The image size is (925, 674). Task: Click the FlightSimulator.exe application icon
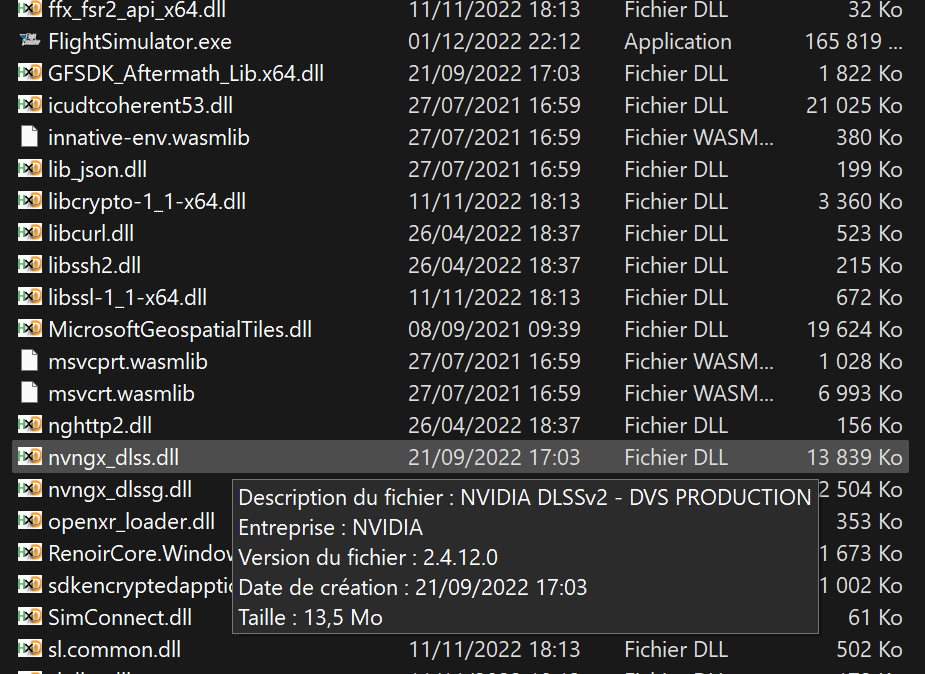pos(29,42)
